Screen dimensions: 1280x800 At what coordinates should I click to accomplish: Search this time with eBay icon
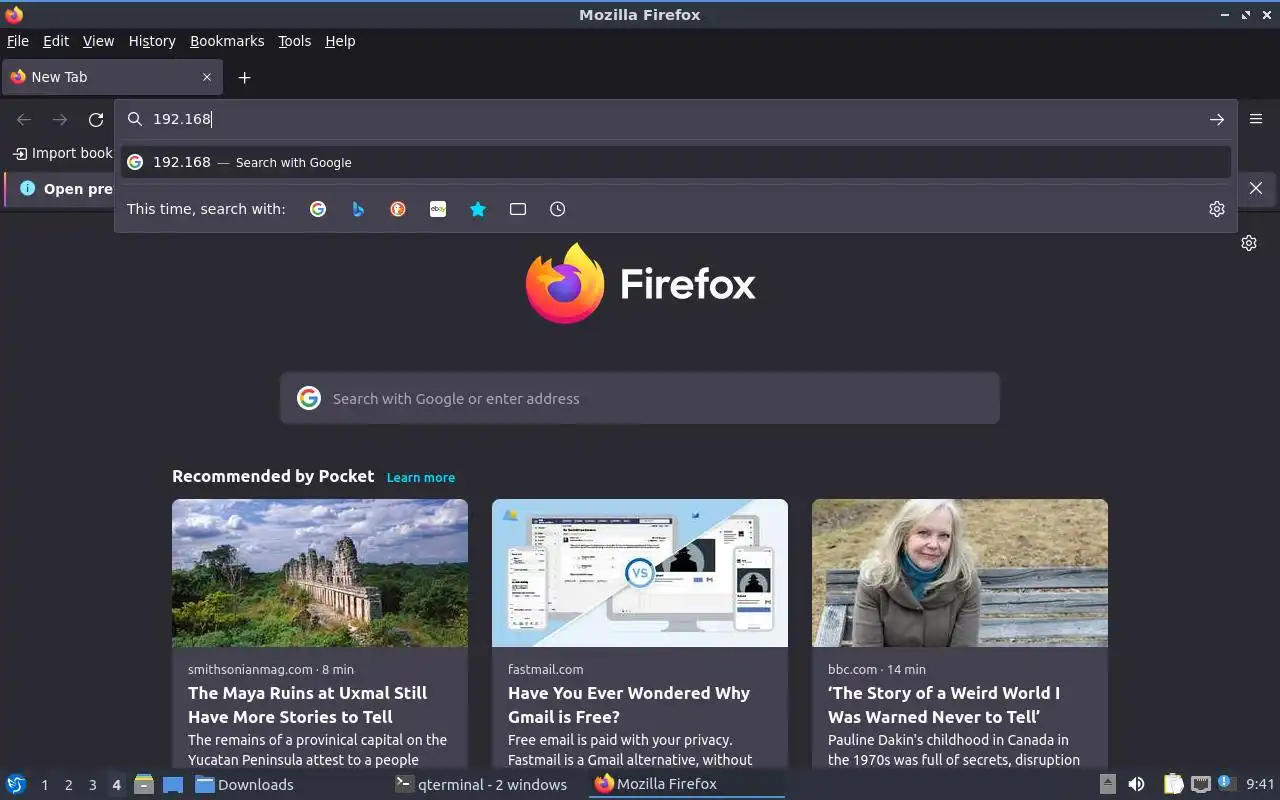[438, 209]
